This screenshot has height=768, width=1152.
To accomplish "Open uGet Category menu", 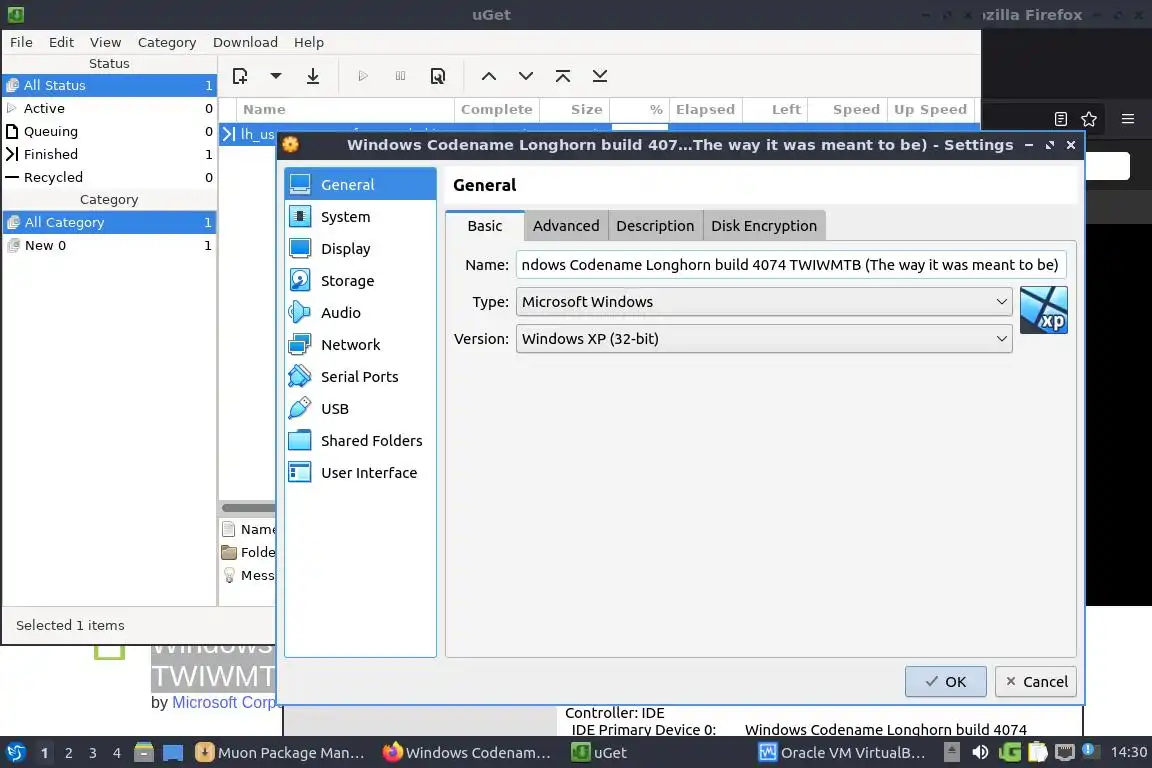I will 167,43.
